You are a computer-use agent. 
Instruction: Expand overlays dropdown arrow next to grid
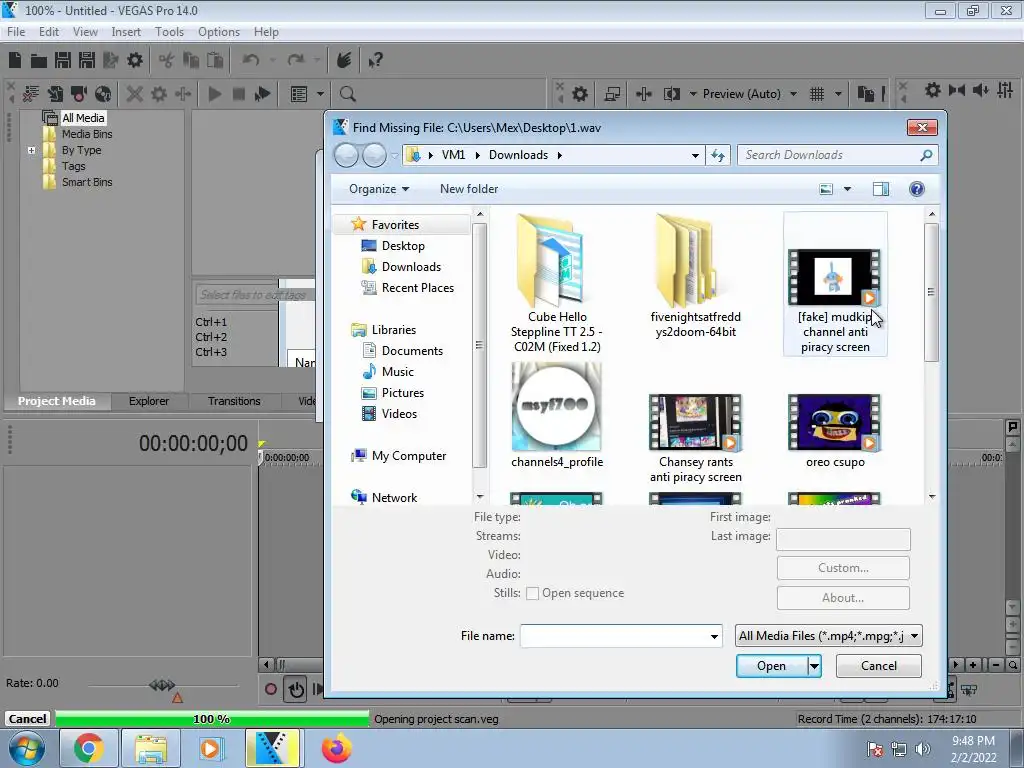(838, 94)
